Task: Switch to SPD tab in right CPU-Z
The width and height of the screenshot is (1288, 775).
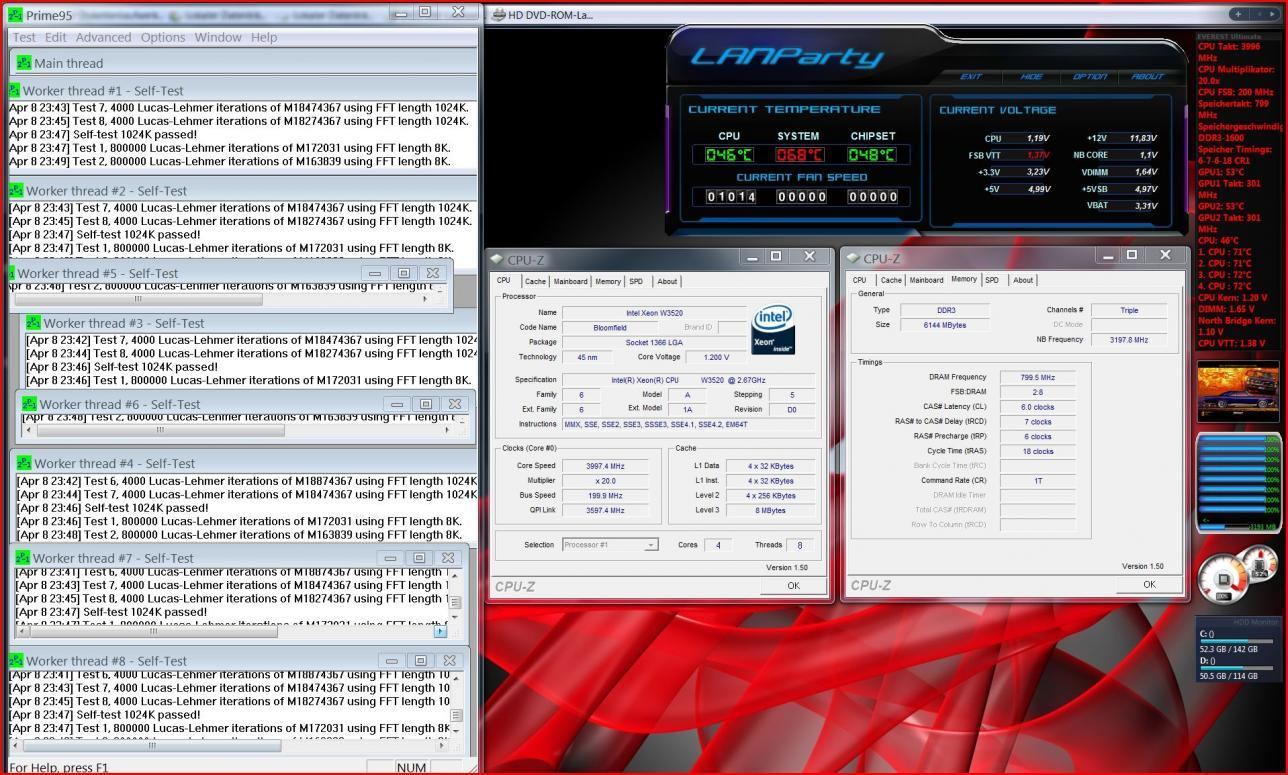Action: pyautogui.click(x=992, y=280)
